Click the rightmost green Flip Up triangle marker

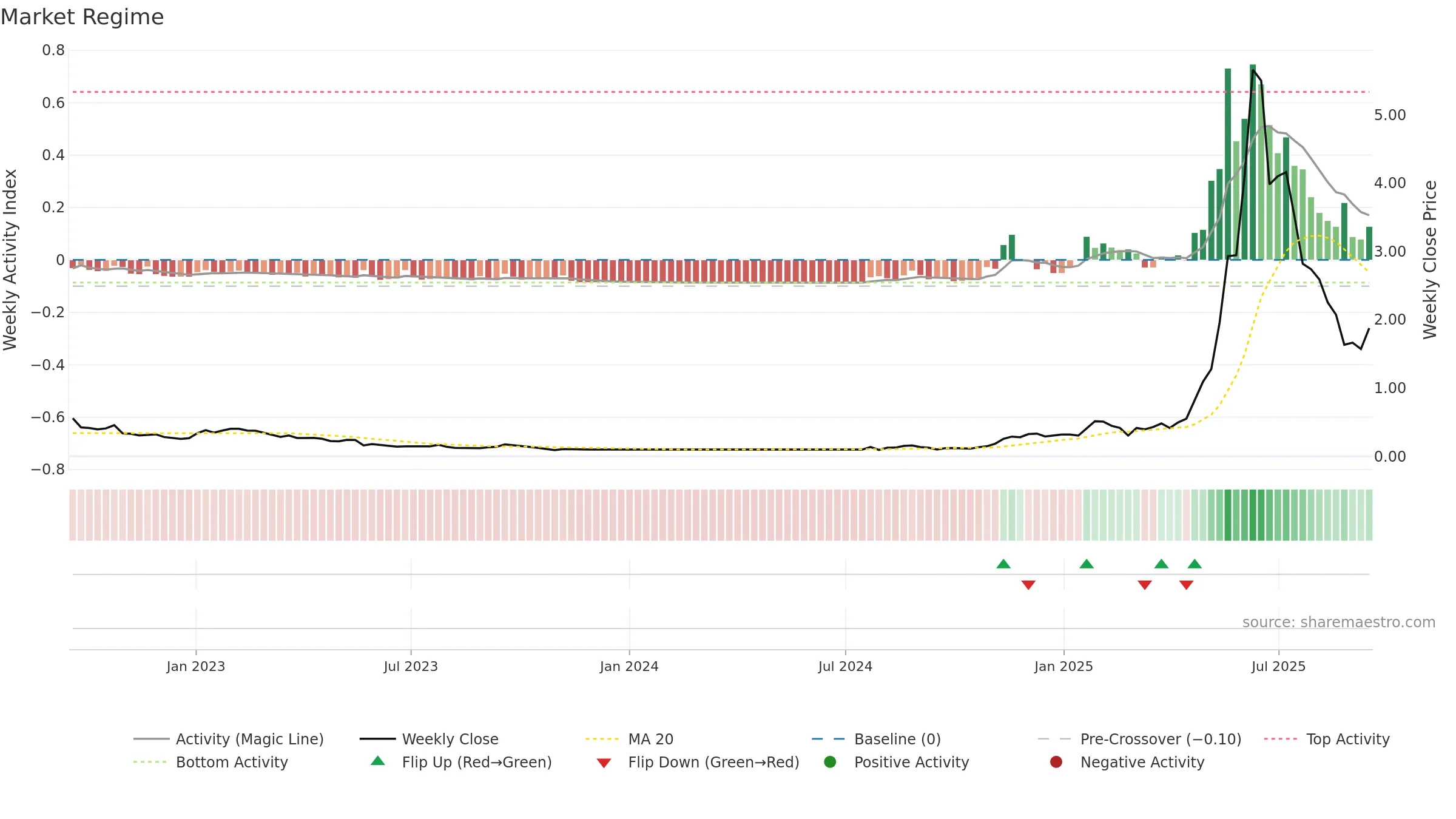point(1195,564)
